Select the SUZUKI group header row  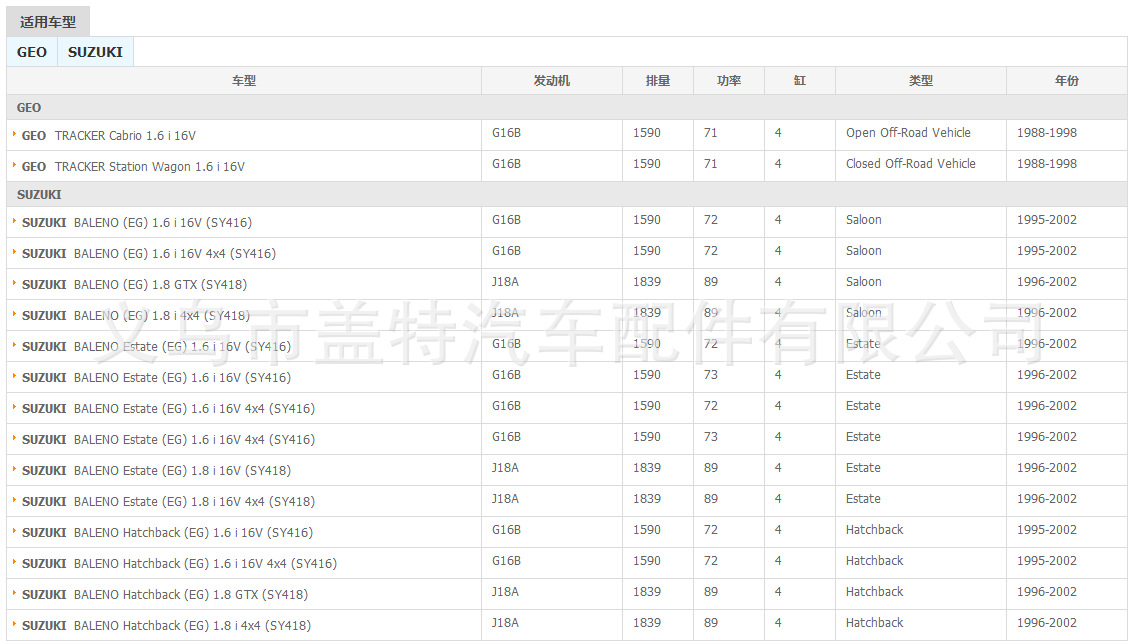coord(567,195)
